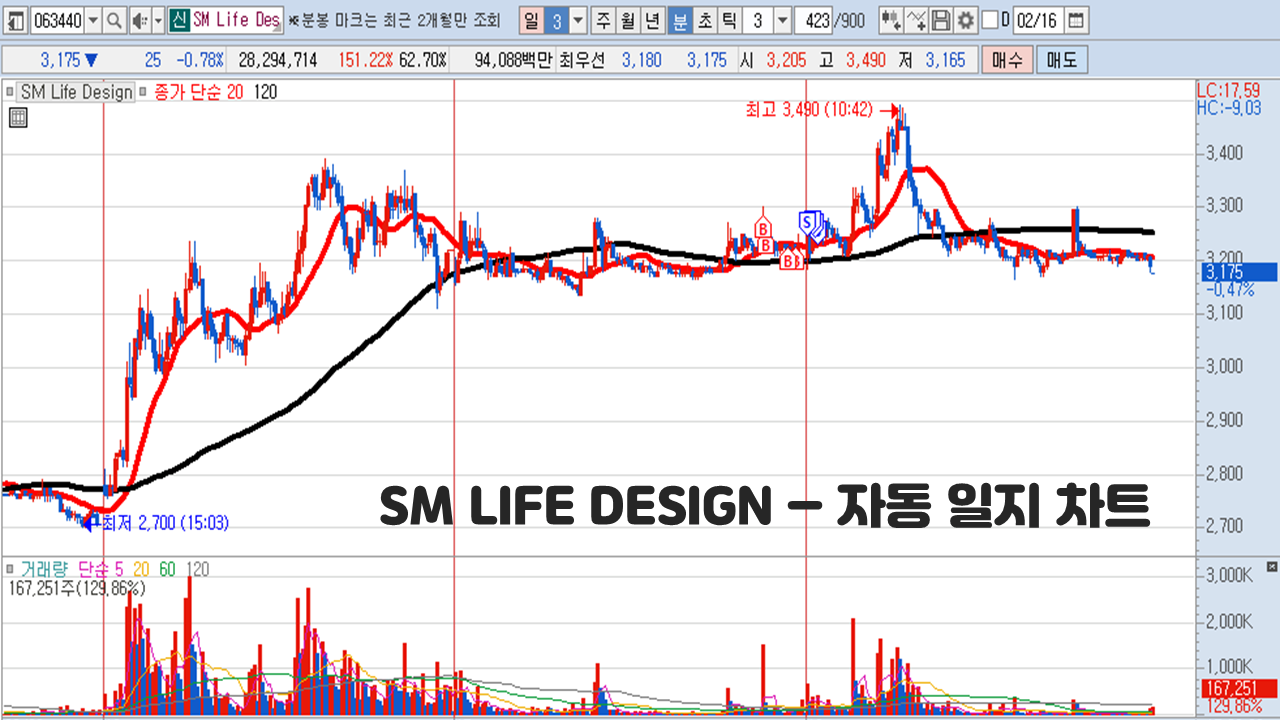Click the minute interval value 3 field

(x=759, y=20)
